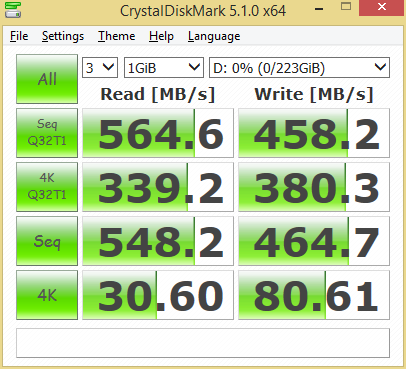Screen dimensions: 406x369
Task: Click the Seq Q32T1 write result 458.2
Action: pyautogui.click(x=314, y=133)
